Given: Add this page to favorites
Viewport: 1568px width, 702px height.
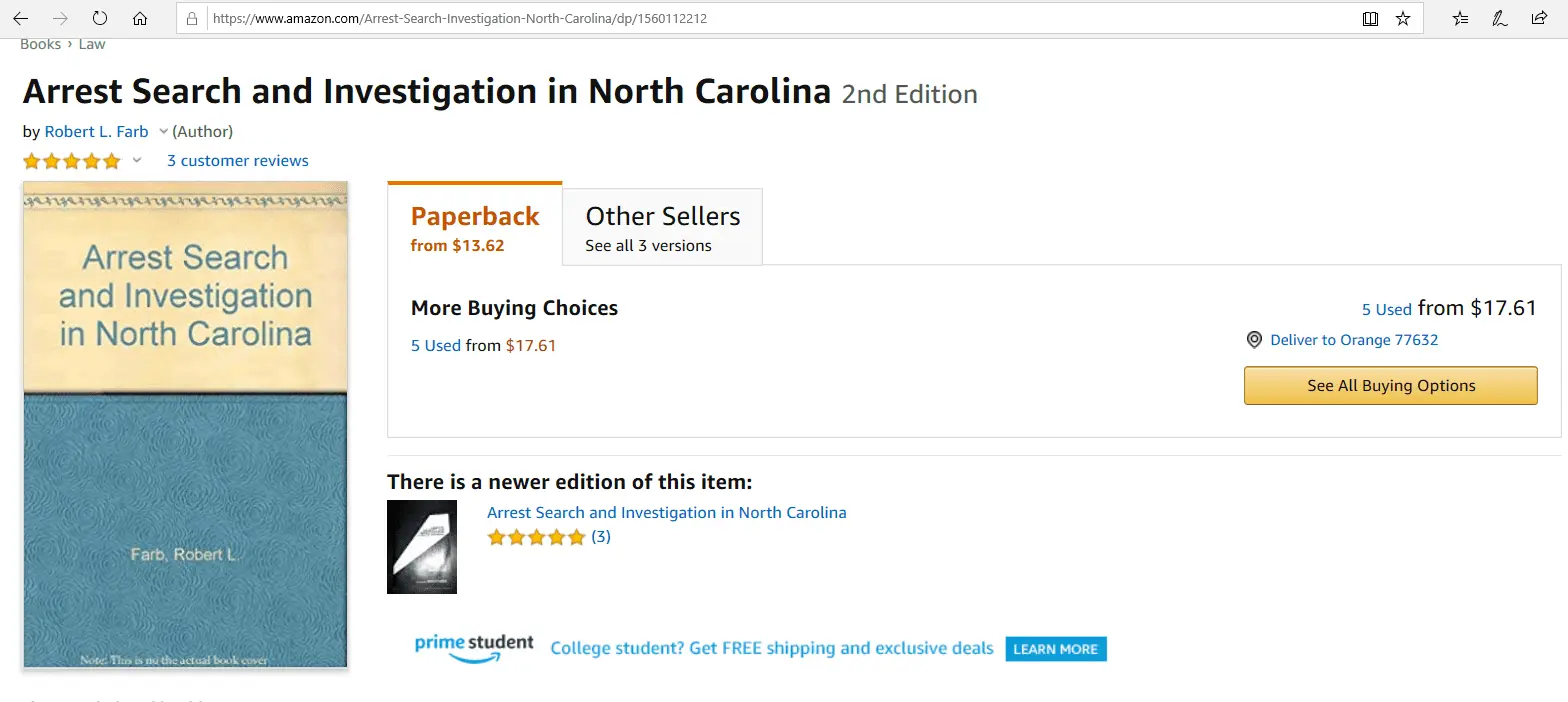Looking at the screenshot, I should click(1403, 18).
